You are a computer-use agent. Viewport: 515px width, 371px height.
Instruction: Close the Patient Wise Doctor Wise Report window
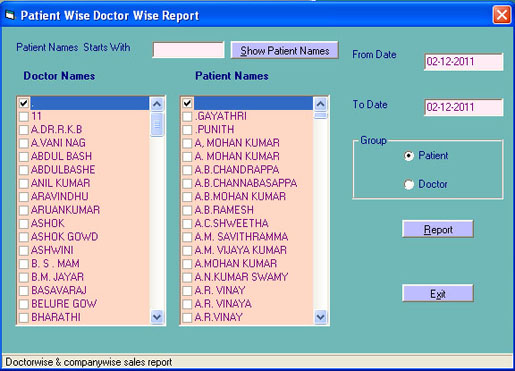click(502, 15)
